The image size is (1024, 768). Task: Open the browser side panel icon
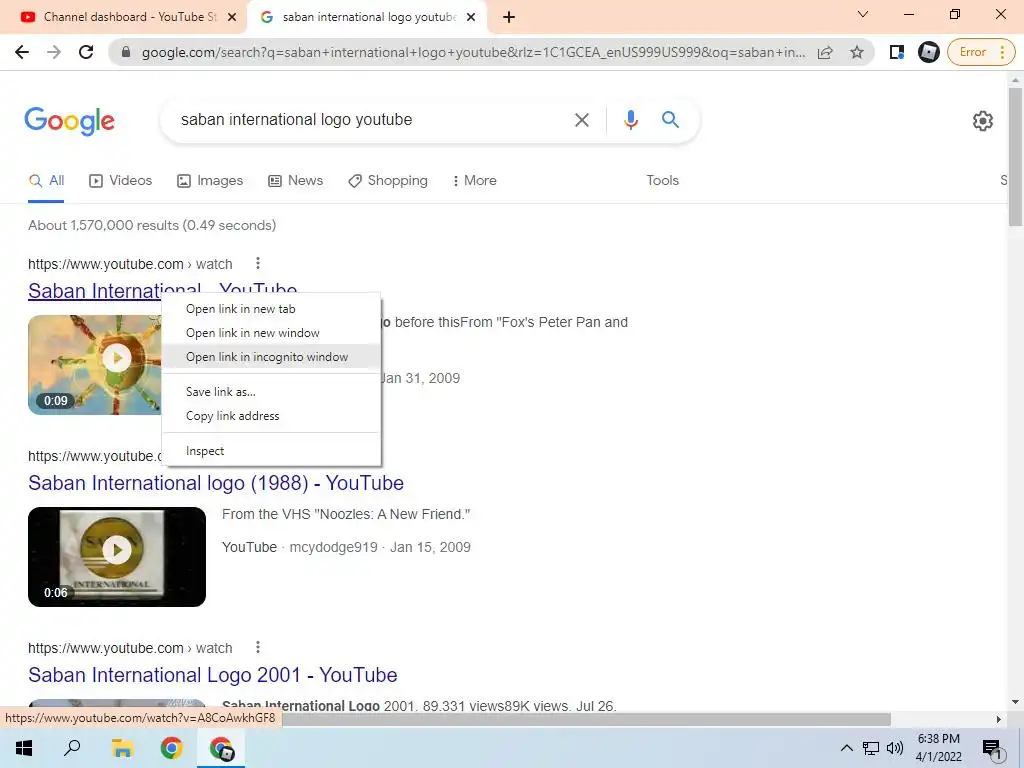897,52
